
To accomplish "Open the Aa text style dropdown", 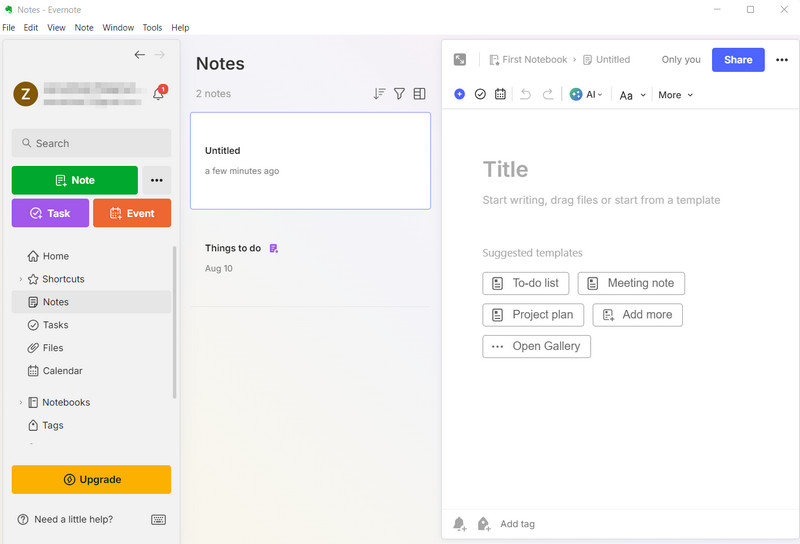I will (x=633, y=95).
